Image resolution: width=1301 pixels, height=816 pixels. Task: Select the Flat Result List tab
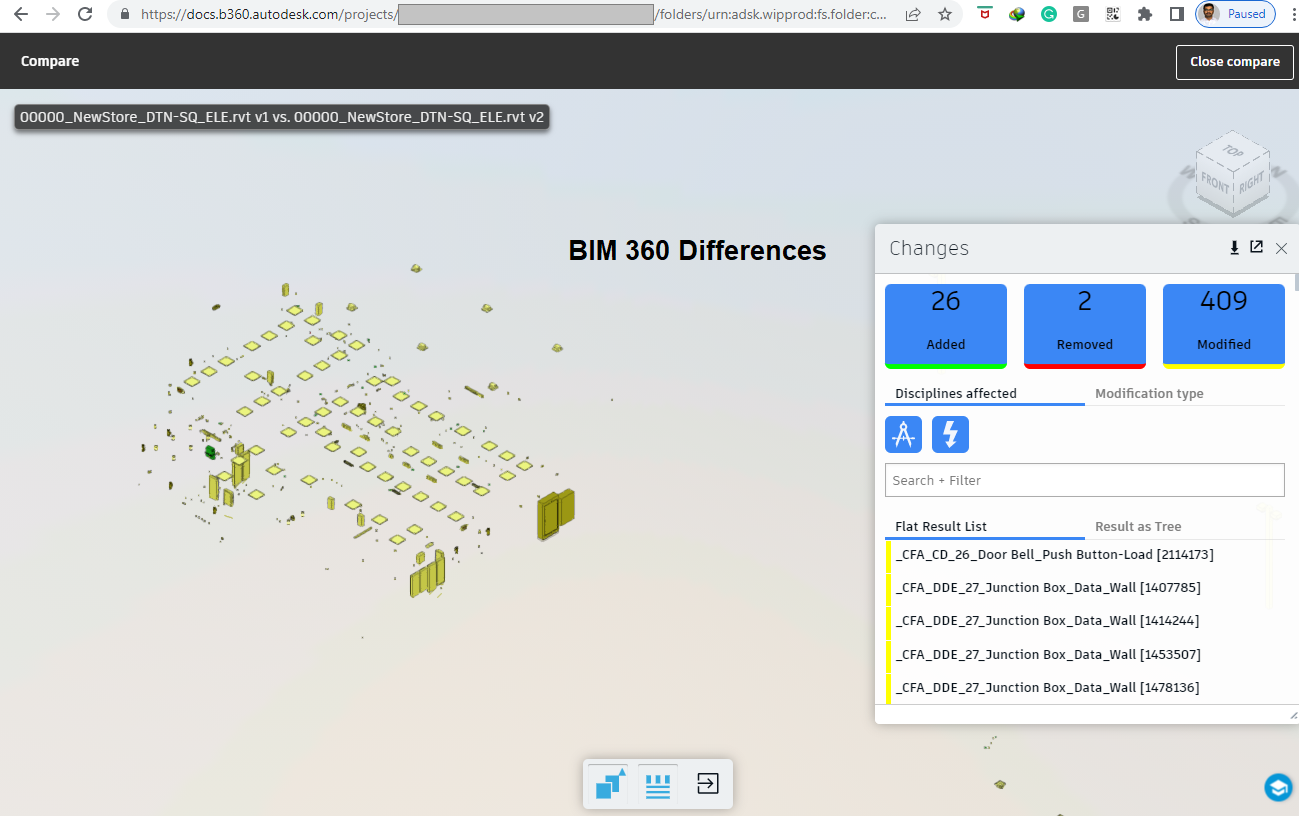pyautogui.click(x=985, y=527)
